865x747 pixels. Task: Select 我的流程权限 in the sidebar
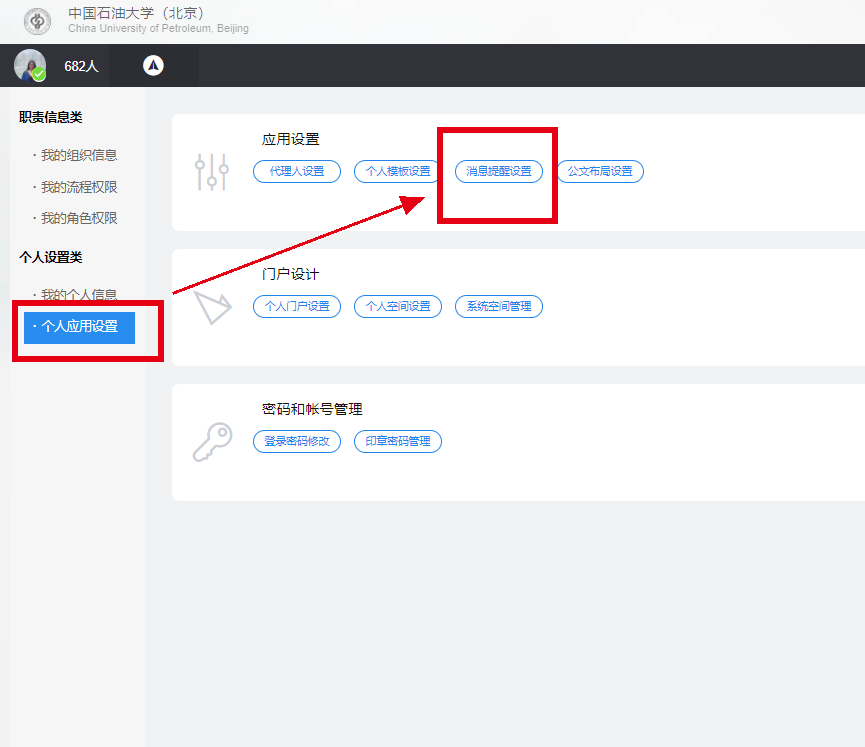[79, 187]
